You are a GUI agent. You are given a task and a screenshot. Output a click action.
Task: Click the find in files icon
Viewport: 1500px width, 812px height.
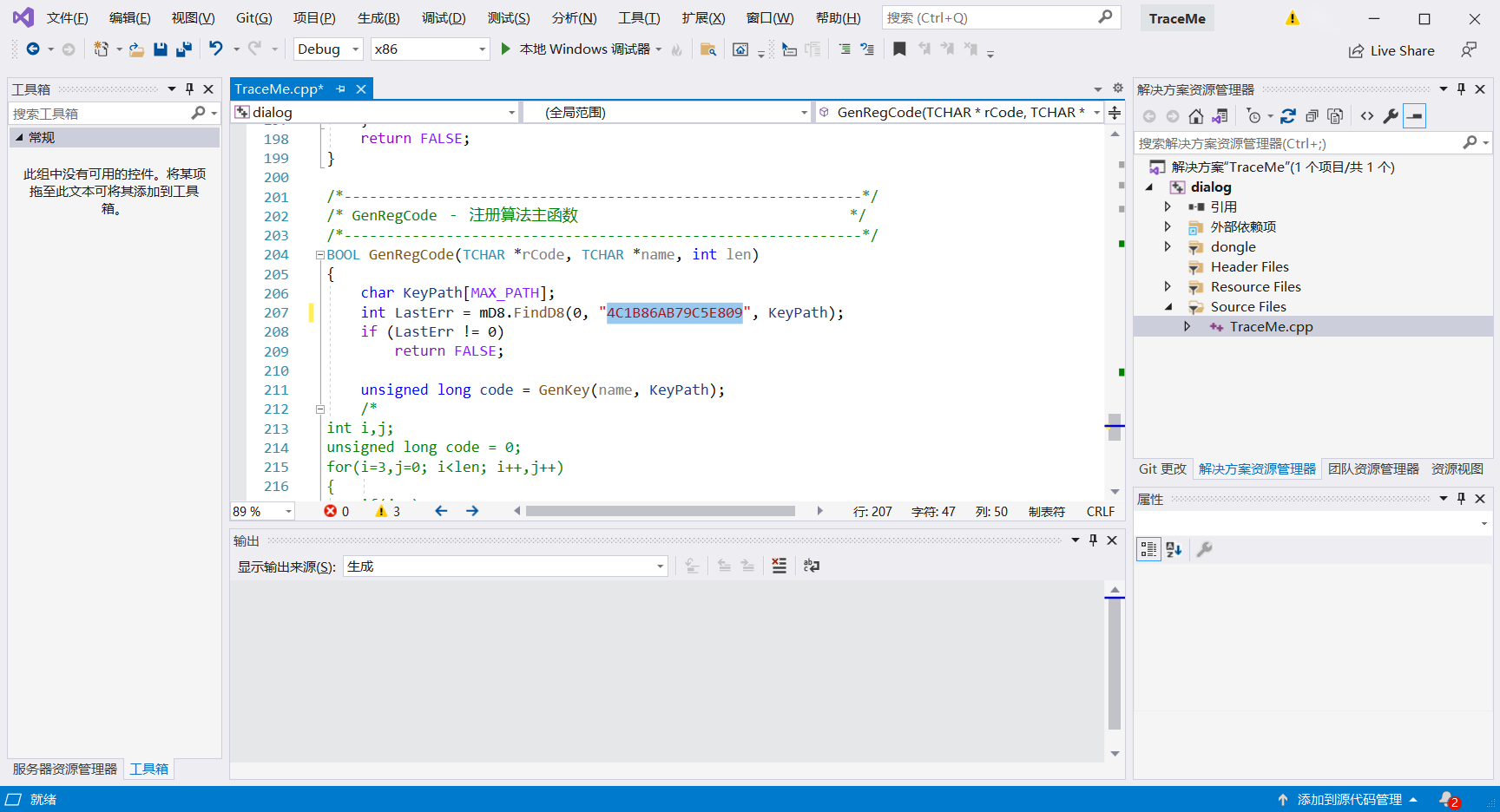[x=708, y=49]
